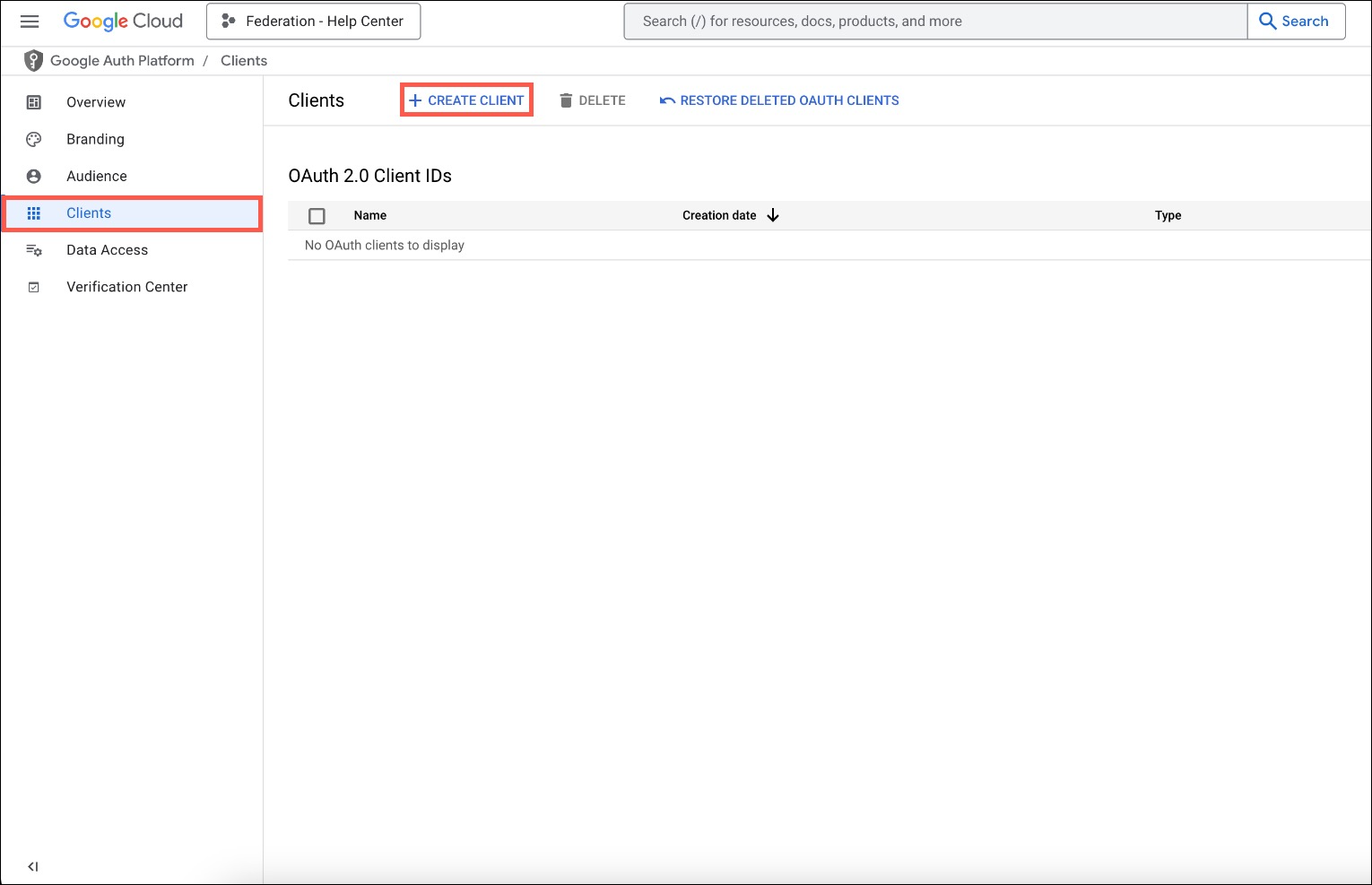The image size is (1372, 885).
Task: Open the navigation hamburger menu
Action: [x=30, y=22]
